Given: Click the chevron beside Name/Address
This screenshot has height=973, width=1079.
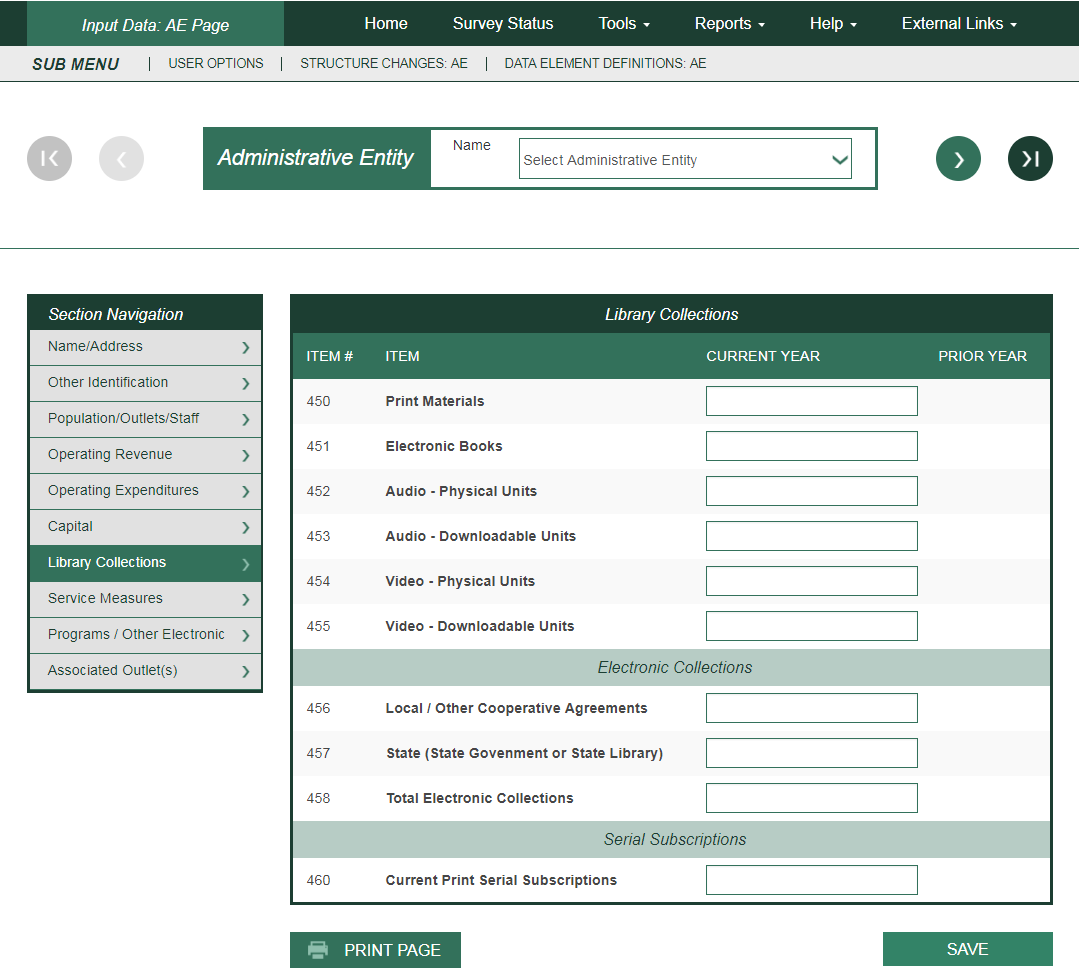Looking at the screenshot, I should (x=245, y=348).
